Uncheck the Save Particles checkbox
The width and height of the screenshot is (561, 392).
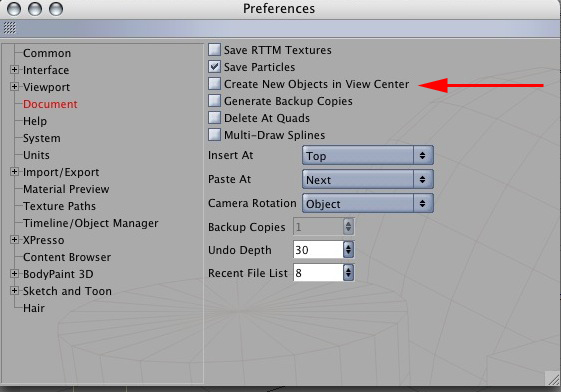[x=214, y=67]
